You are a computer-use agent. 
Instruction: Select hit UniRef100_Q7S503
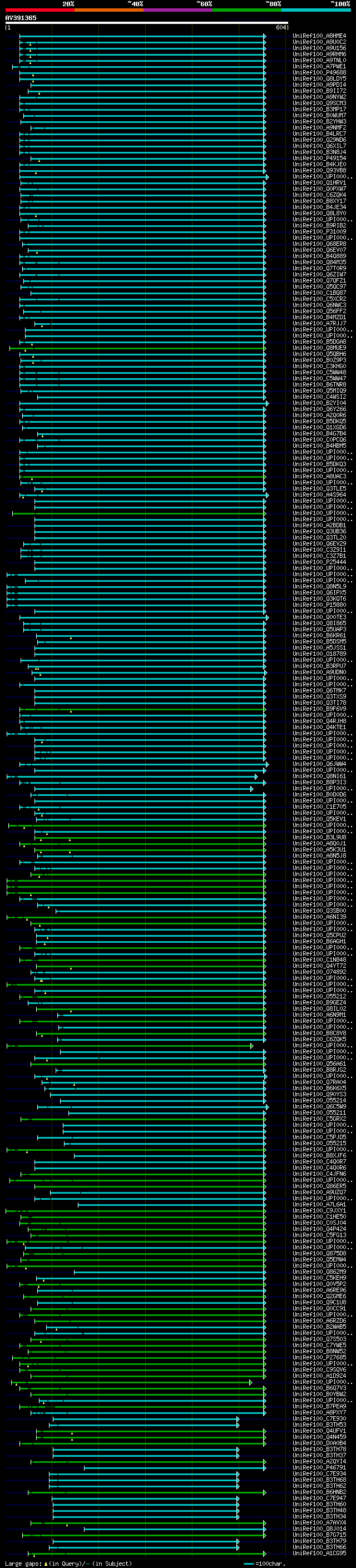[319, 1338]
